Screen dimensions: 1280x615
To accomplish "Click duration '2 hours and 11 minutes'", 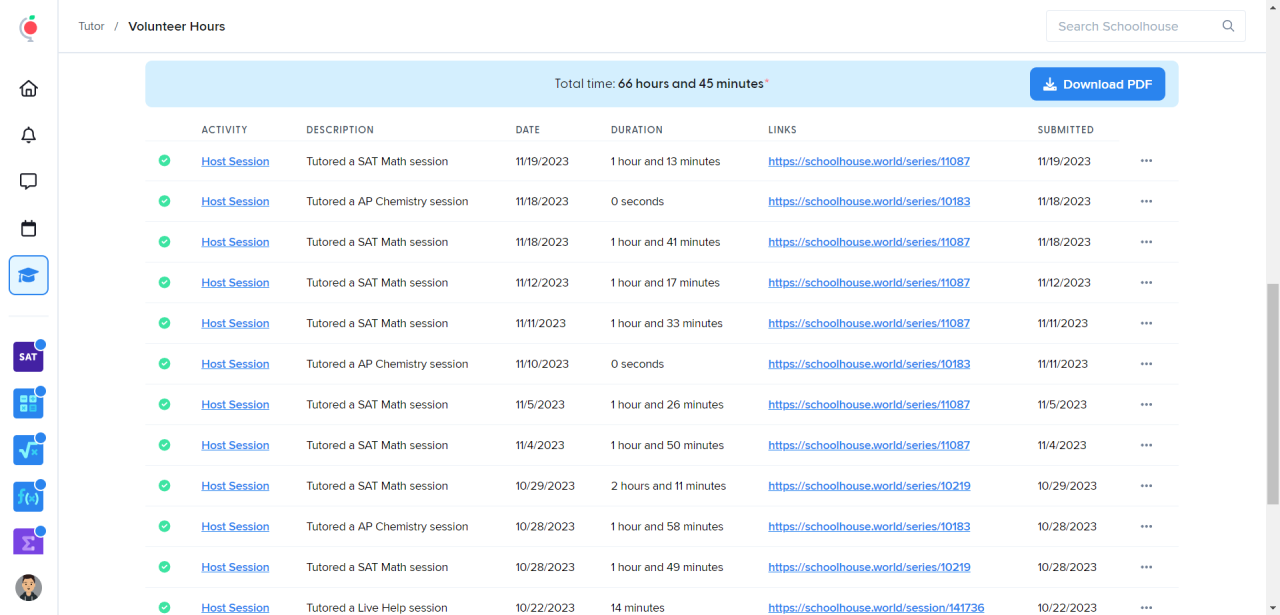I will tap(668, 486).
